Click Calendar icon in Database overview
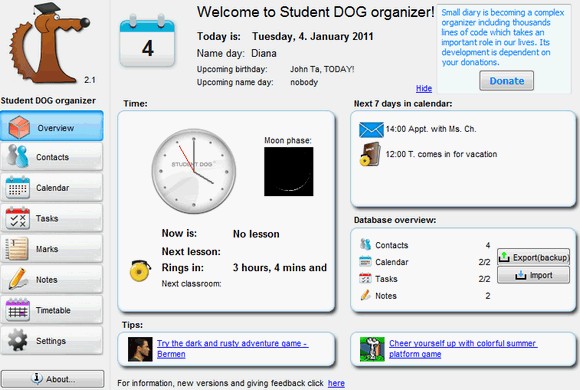Screen dimensions: 580x390 point(365,261)
